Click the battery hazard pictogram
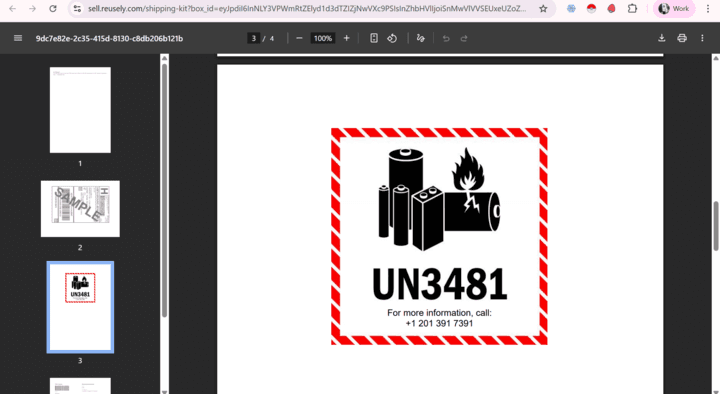The height and width of the screenshot is (394, 720). tap(439, 199)
